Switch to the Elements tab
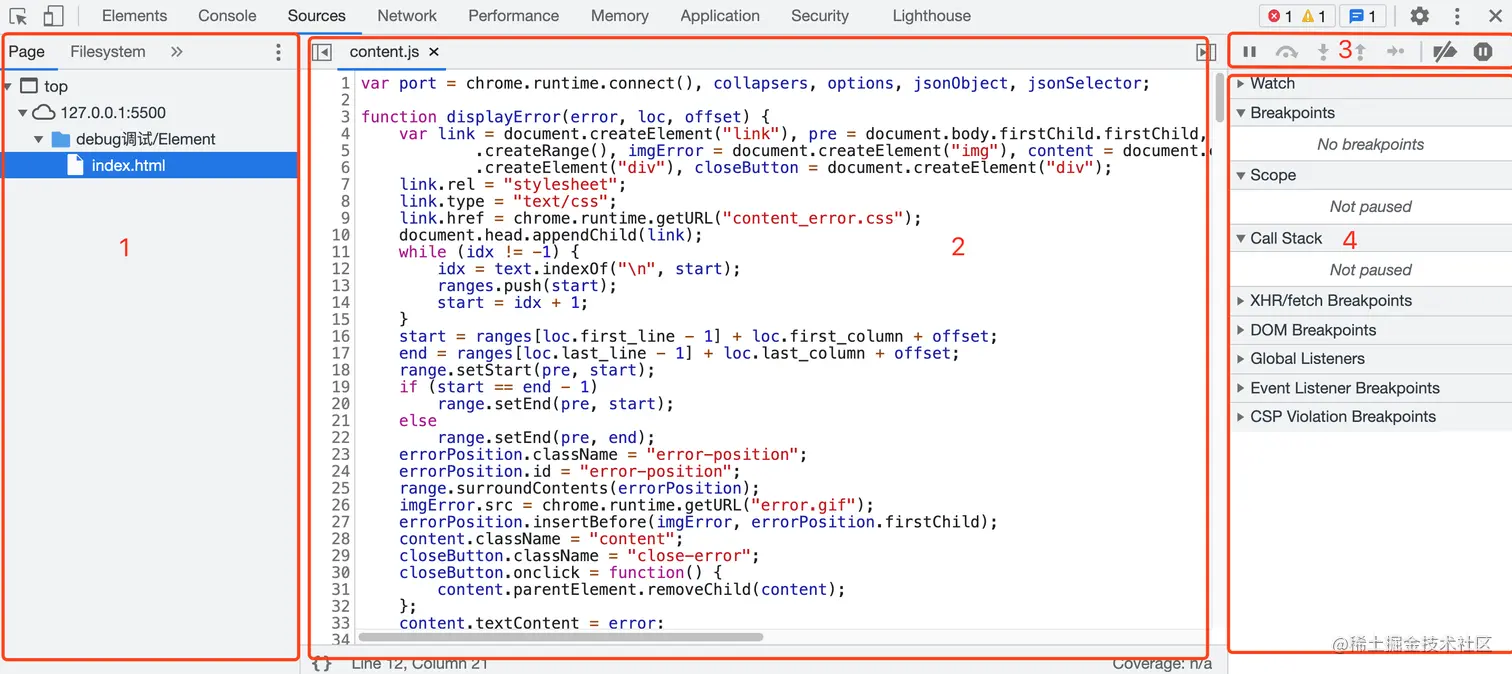 tap(134, 16)
